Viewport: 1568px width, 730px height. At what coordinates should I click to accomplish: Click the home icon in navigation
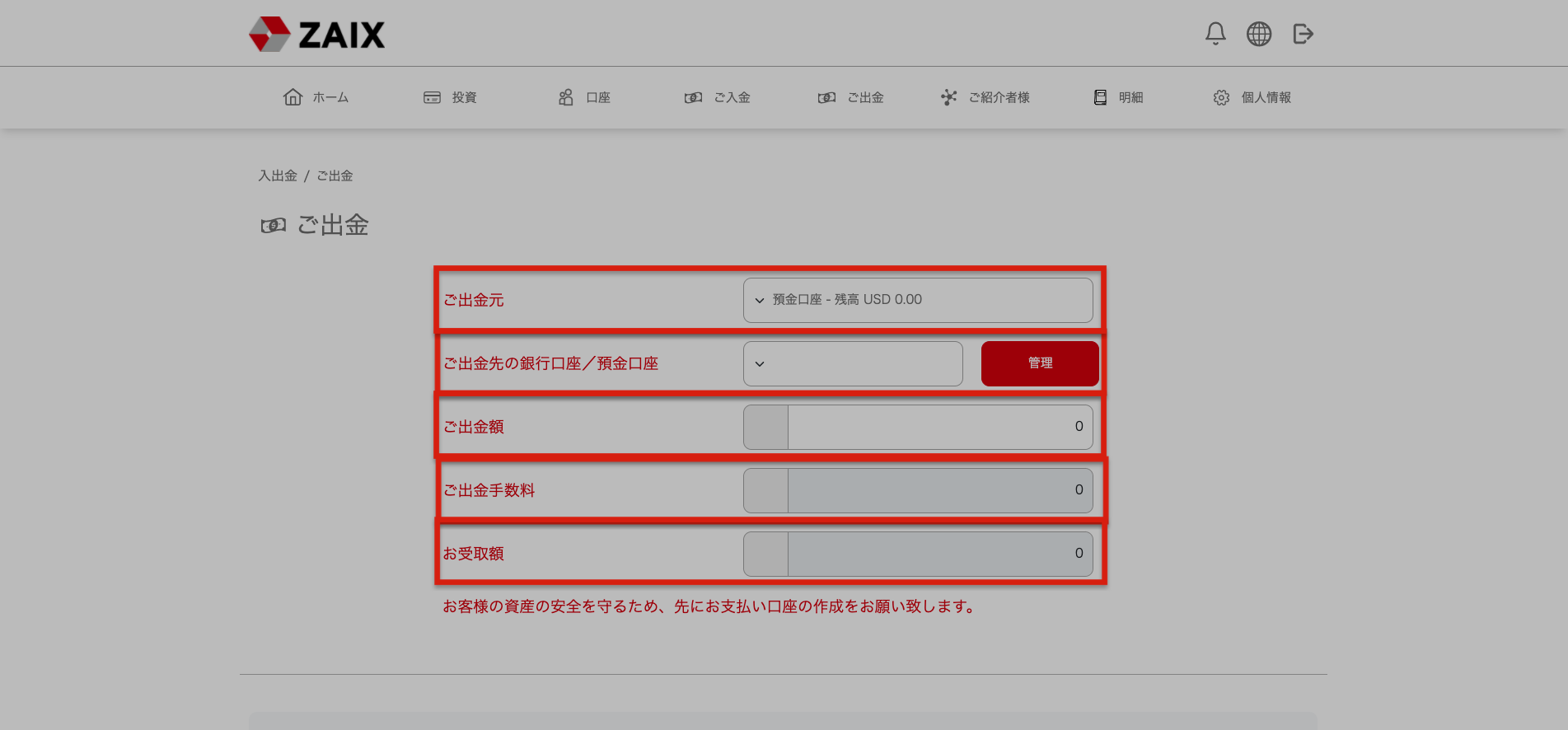click(x=293, y=97)
